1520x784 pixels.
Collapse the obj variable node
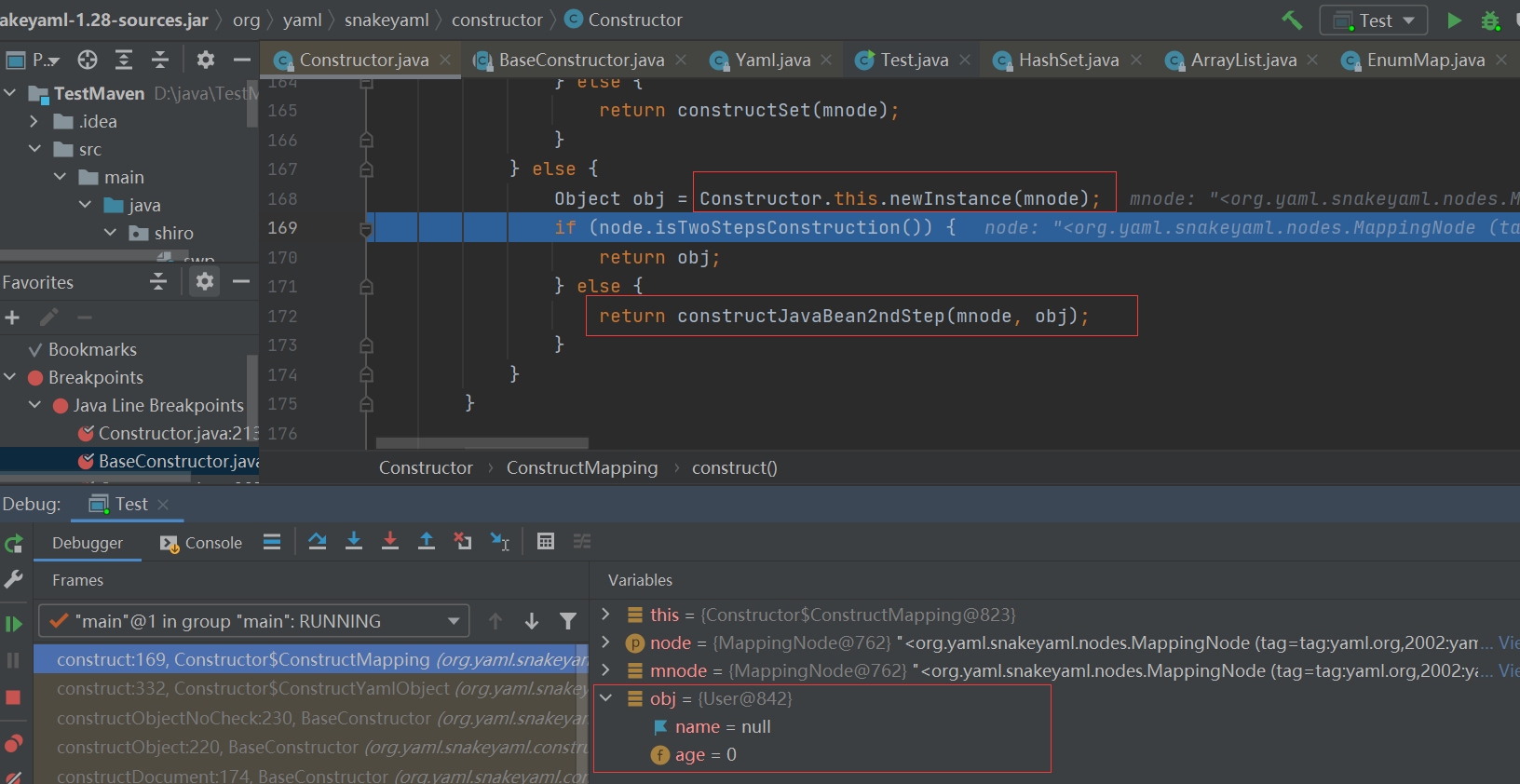click(606, 698)
